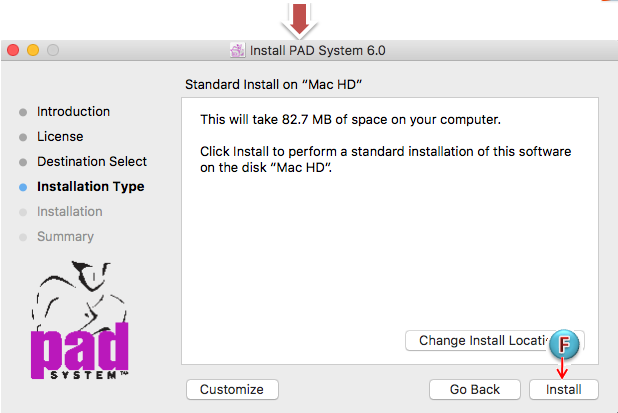This screenshot has height=413, width=618.
Task: Click the PAD System logo
Action: click(x=82, y=320)
